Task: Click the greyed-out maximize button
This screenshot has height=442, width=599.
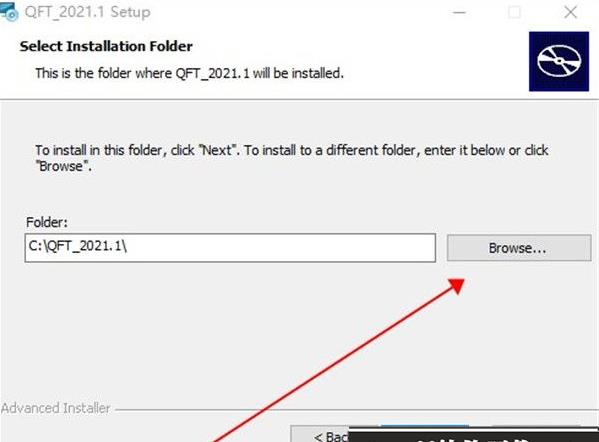Action: 515,12
